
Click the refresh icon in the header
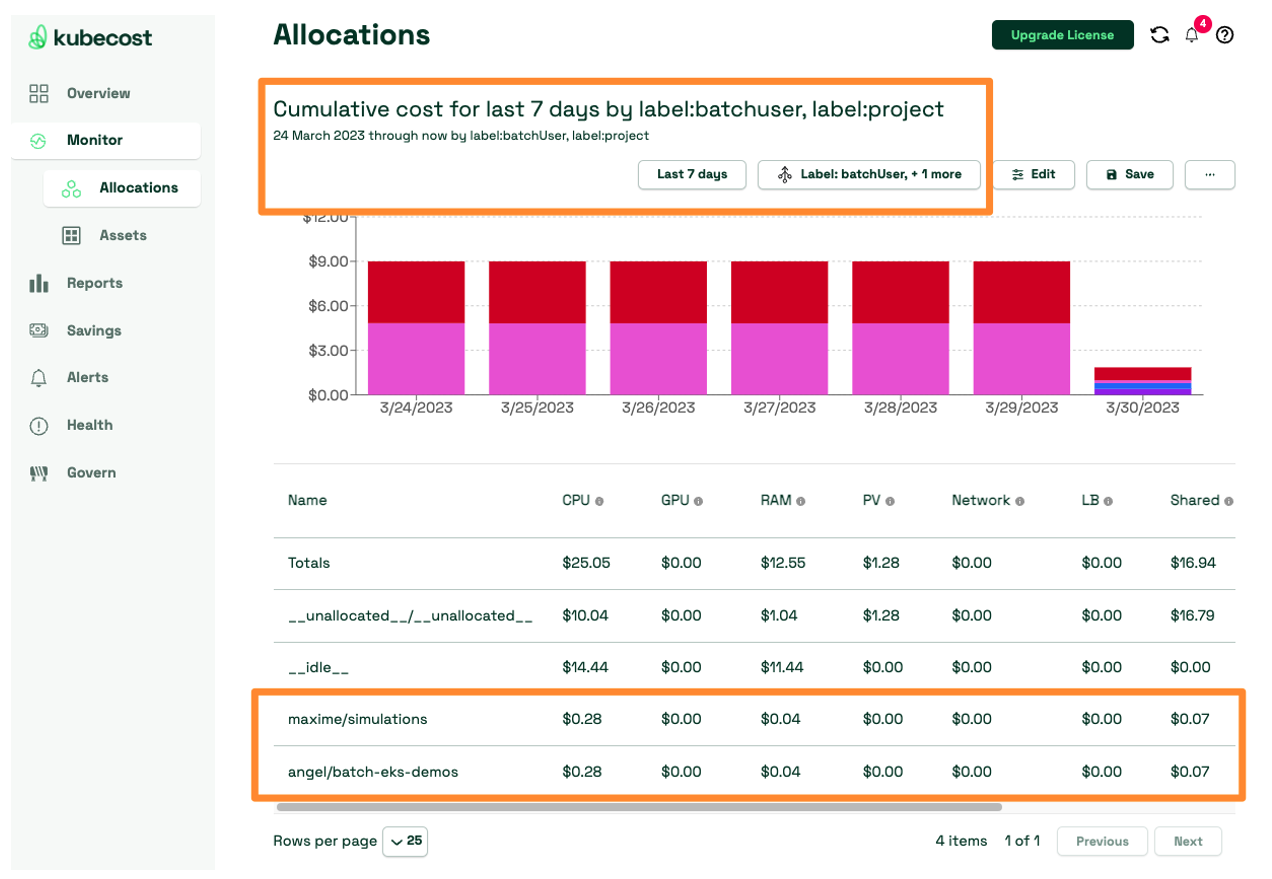point(1159,34)
